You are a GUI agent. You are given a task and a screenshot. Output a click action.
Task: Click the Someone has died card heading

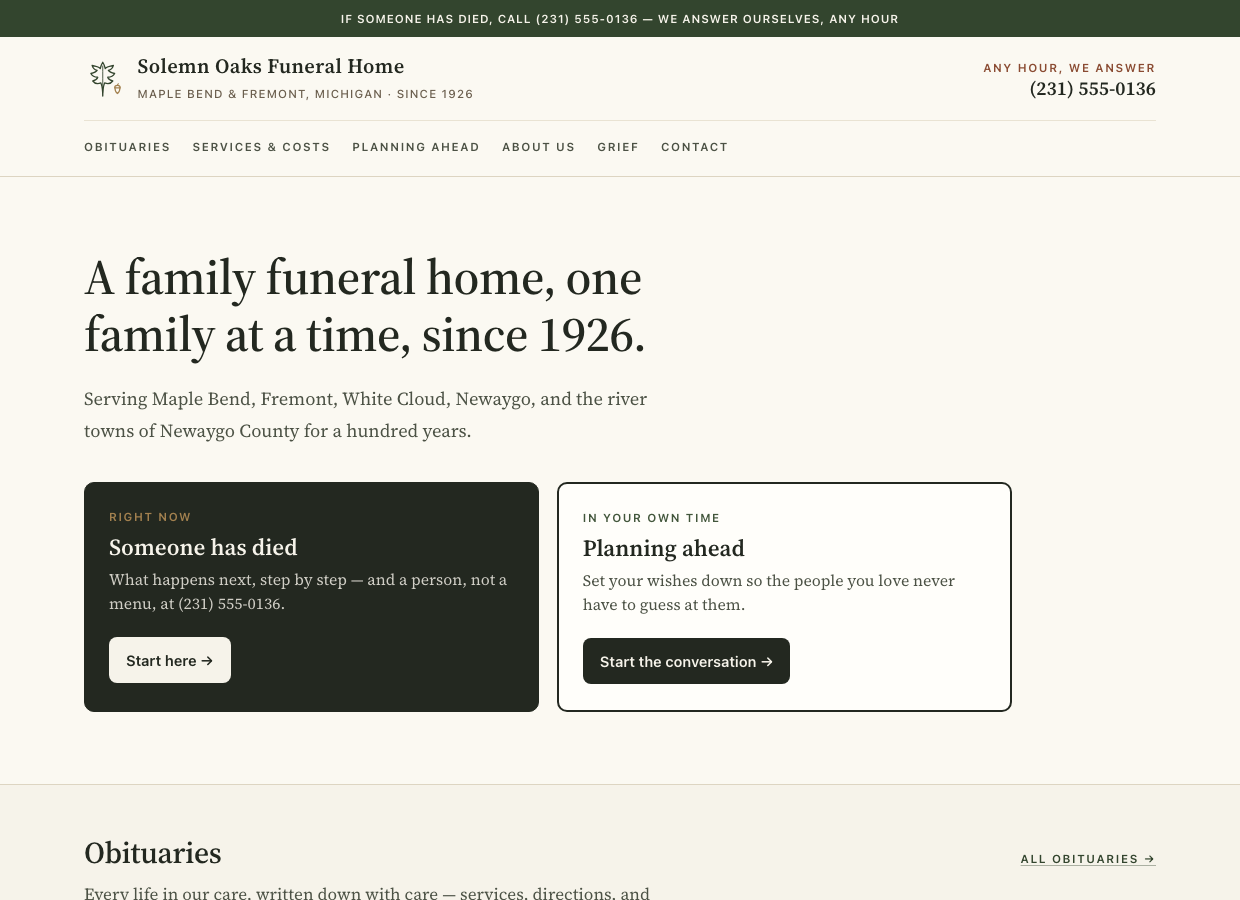tap(203, 547)
